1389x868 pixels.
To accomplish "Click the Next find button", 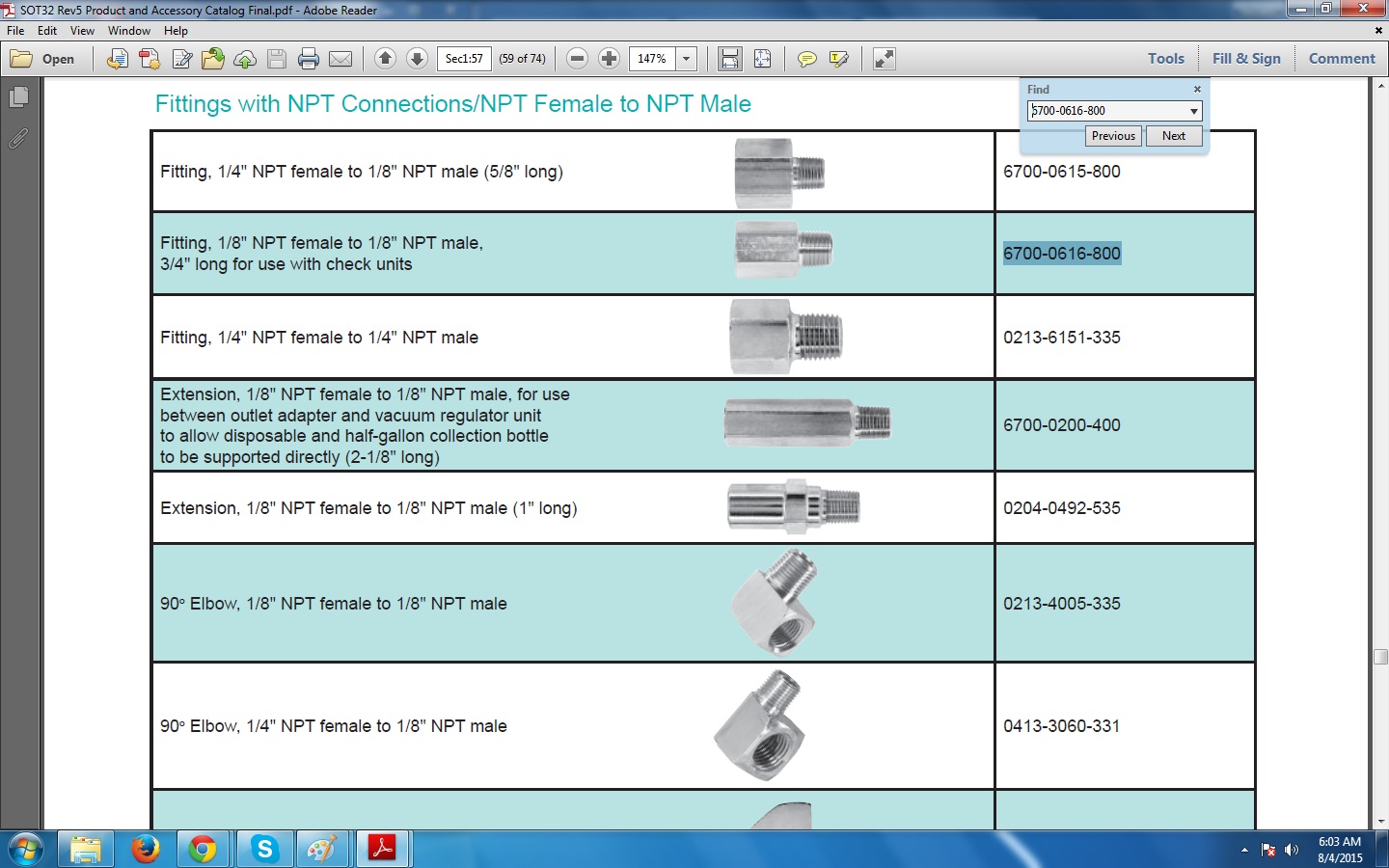I will click(x=1174, y=136).
